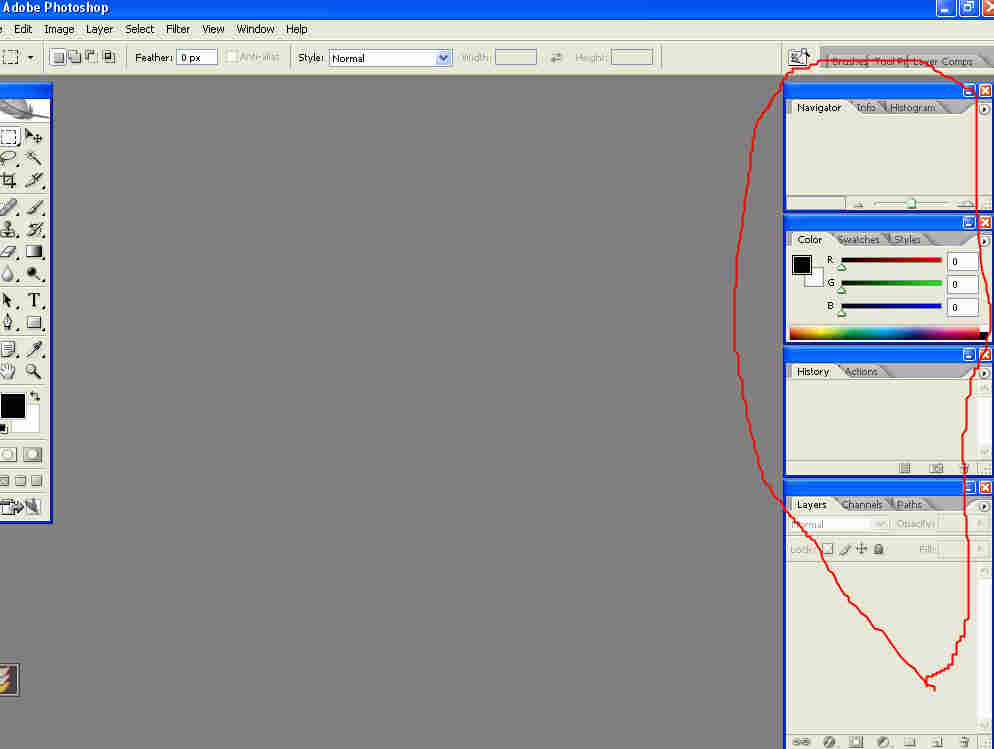Switch to the Swatches tab
The height and width of the screenshot is (749, 994).
pyautogui.click(x=858, y=240)
